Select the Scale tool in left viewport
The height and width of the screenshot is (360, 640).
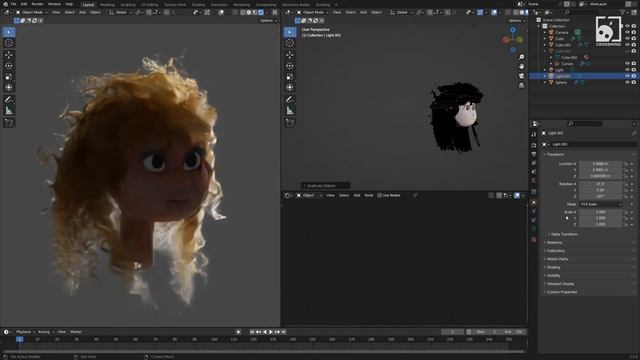(x=9, y=77)
